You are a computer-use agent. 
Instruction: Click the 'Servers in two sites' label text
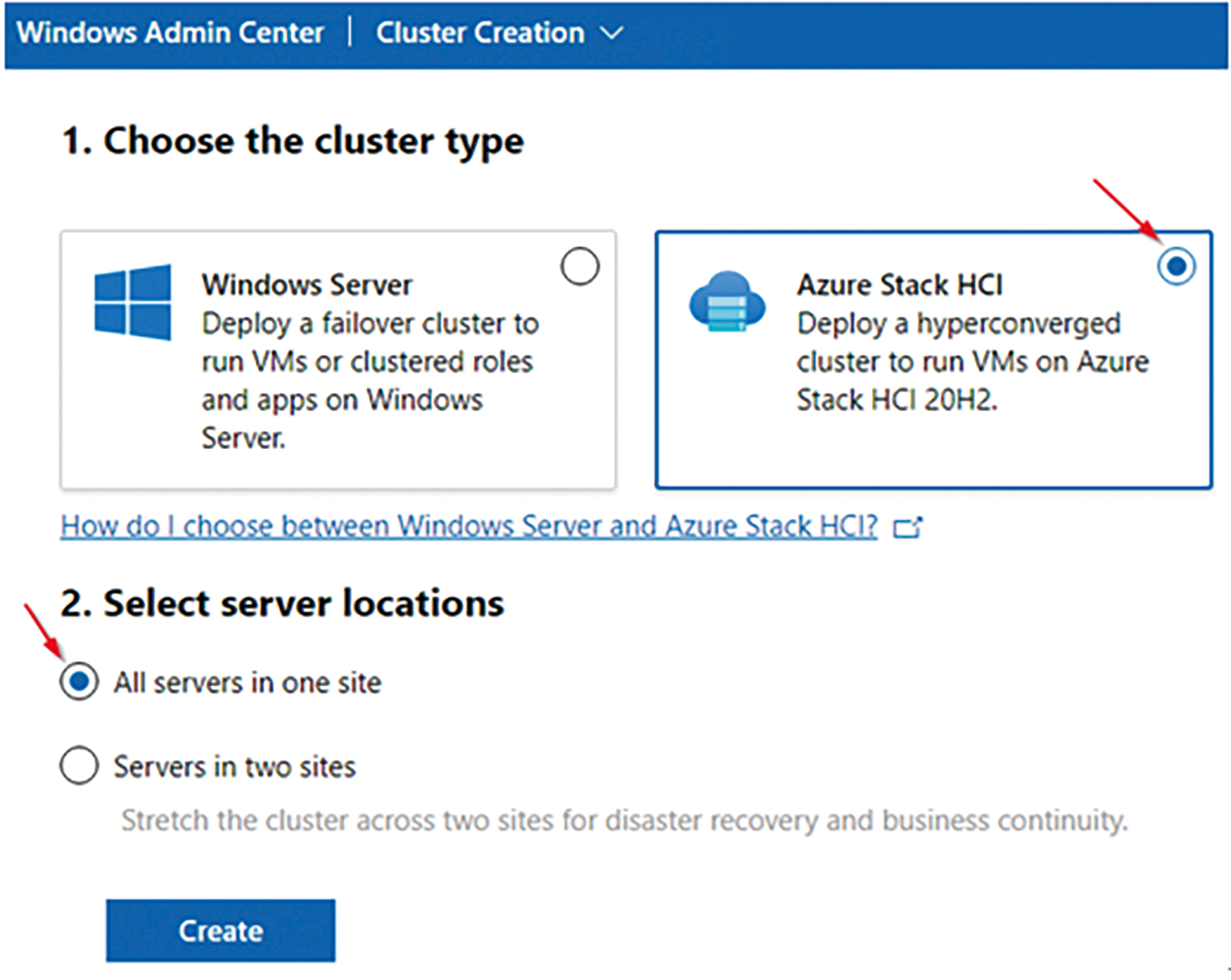pos(235,767)
